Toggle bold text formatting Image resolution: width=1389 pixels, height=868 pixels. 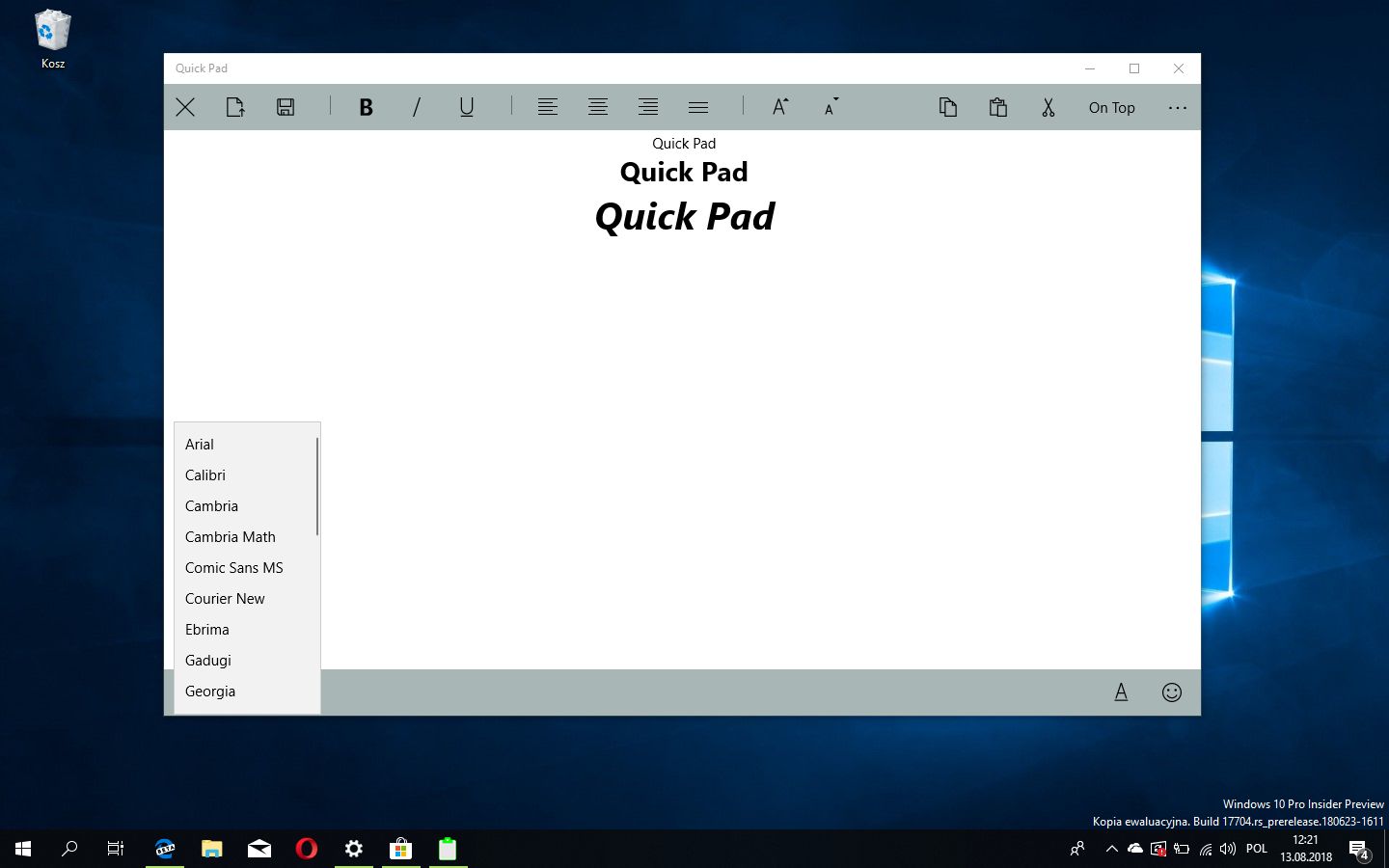point(366,107)
